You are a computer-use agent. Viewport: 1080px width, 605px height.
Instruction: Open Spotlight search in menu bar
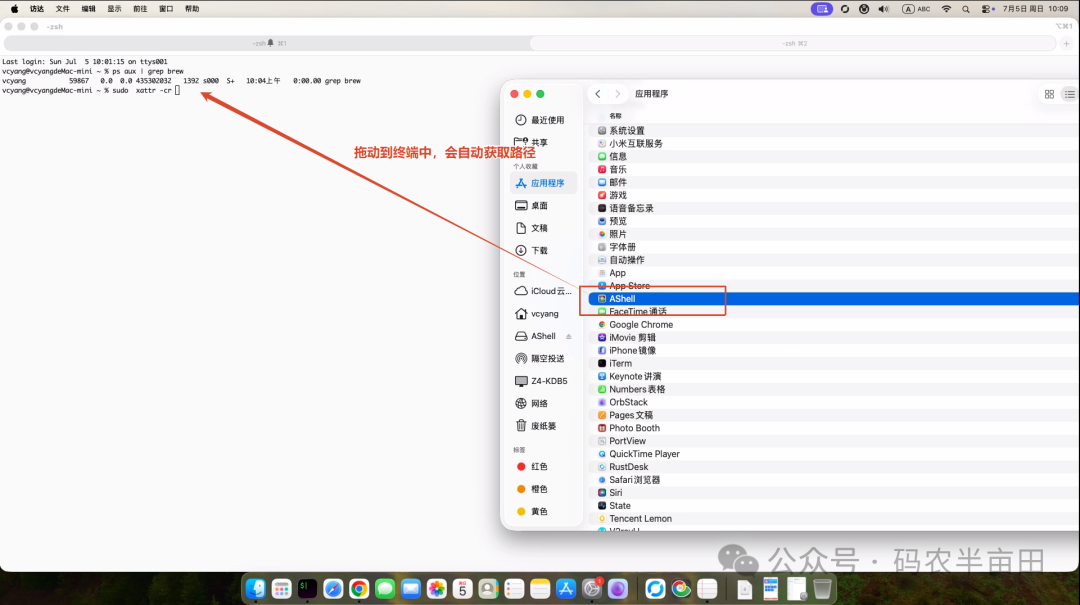tap(966, 9)
